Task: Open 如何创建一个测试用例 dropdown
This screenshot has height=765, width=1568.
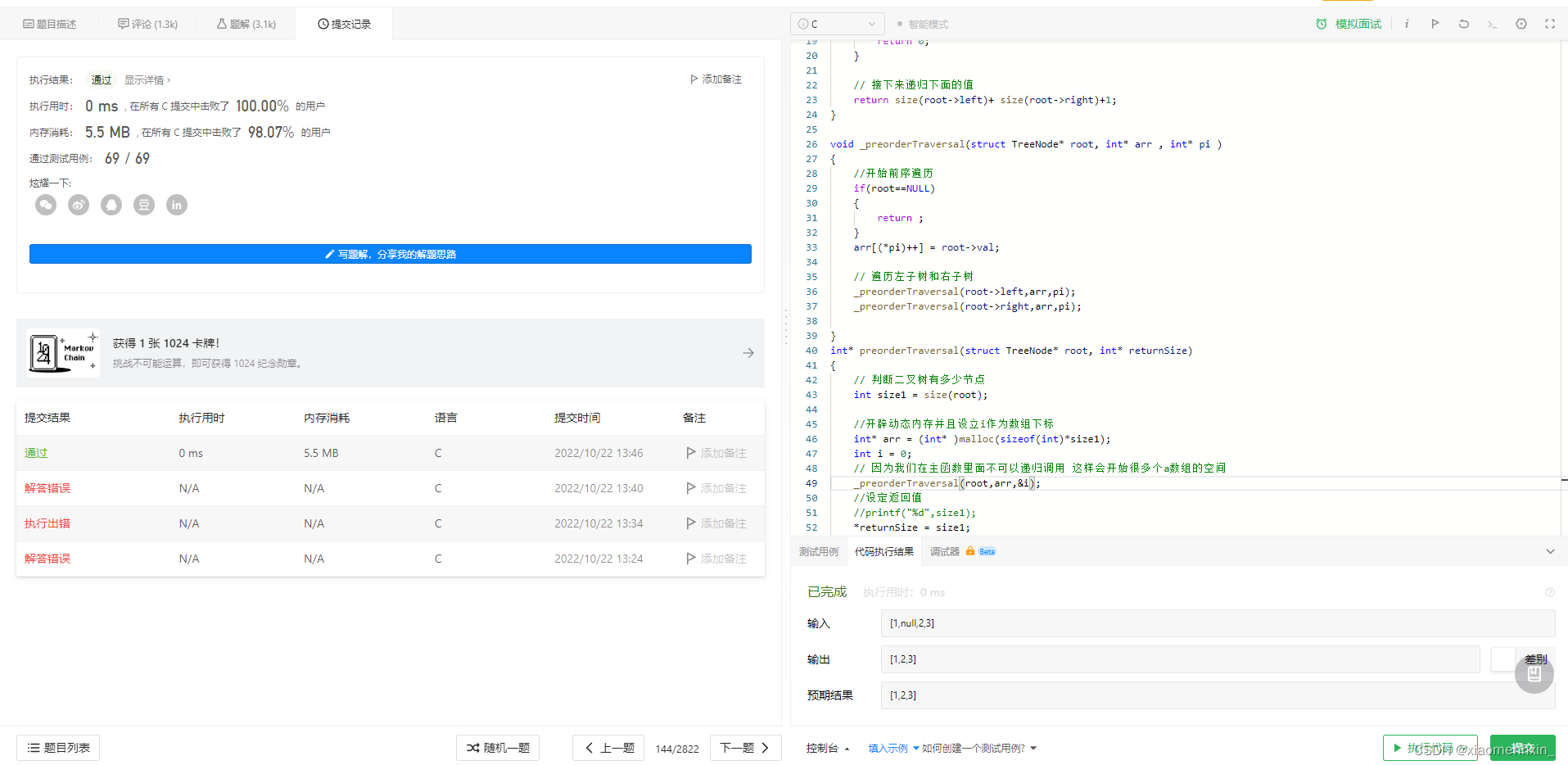Action: pos(979,748)
